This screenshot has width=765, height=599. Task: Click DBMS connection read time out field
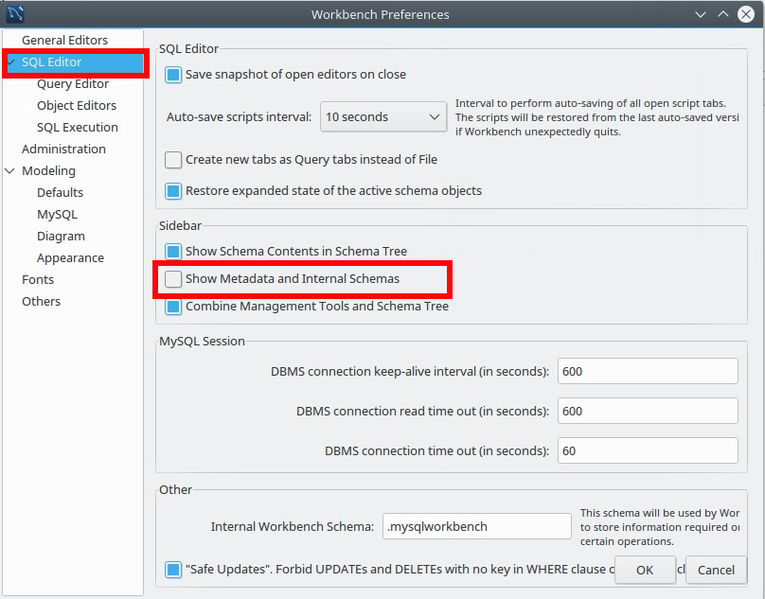(648, 411)
